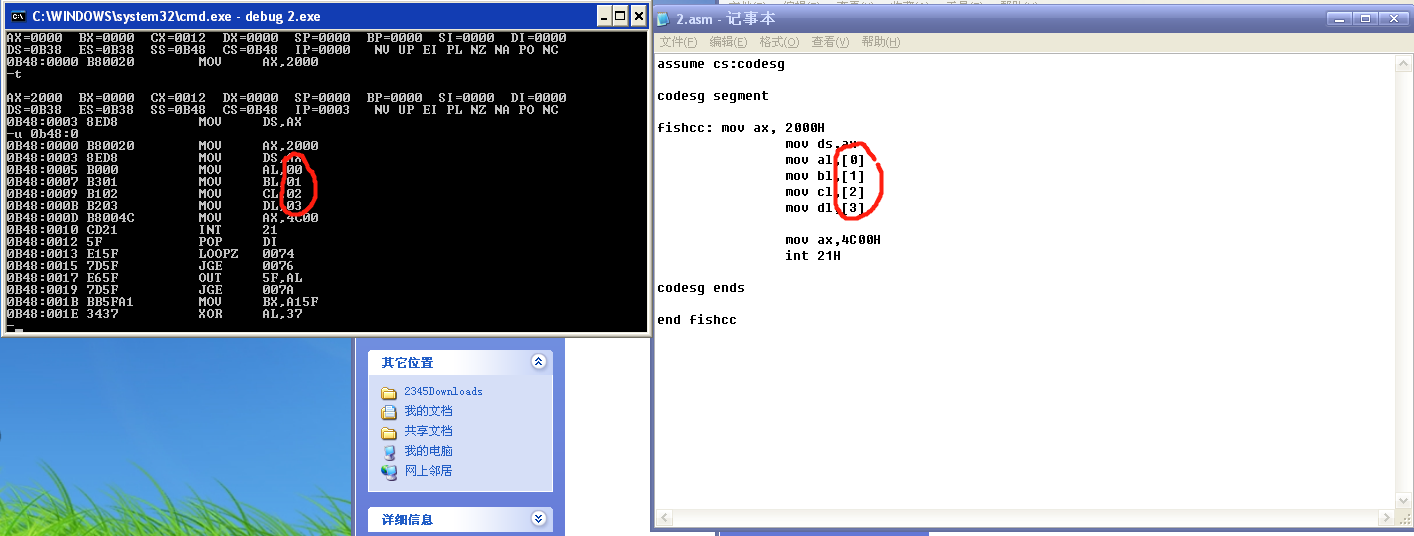This screenshot has height=536, width=1414.
Task: Click the 'assume cs:codesg' line in Notepad
Action: point(721,64)
